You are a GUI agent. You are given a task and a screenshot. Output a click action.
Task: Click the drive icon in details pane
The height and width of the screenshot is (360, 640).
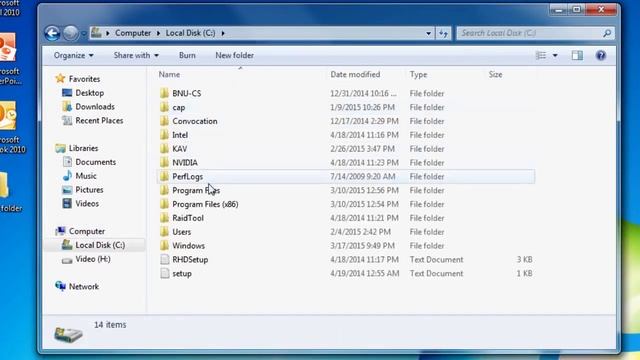click(68, 334)
